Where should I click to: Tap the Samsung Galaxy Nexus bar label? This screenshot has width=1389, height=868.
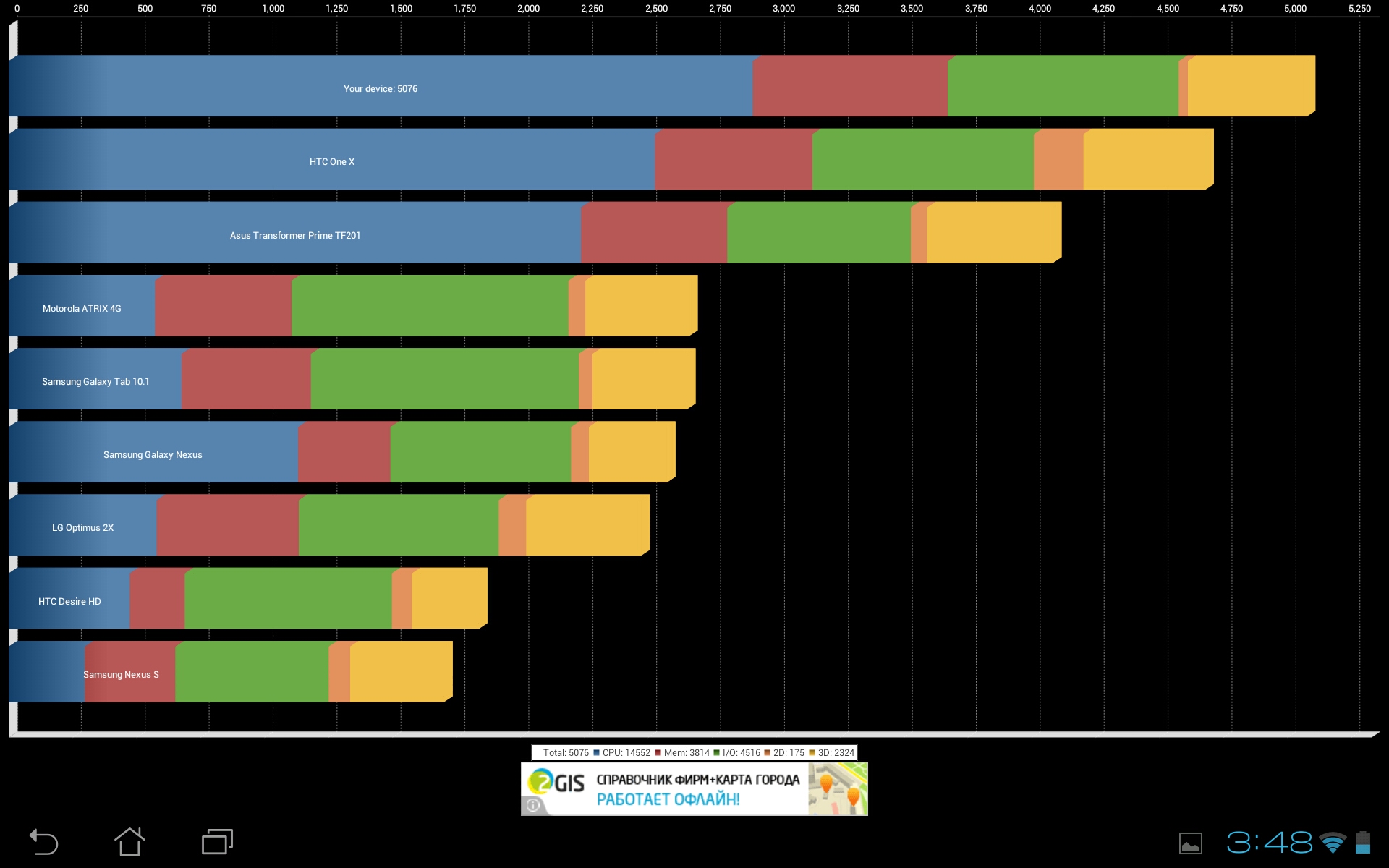point(153,454)
